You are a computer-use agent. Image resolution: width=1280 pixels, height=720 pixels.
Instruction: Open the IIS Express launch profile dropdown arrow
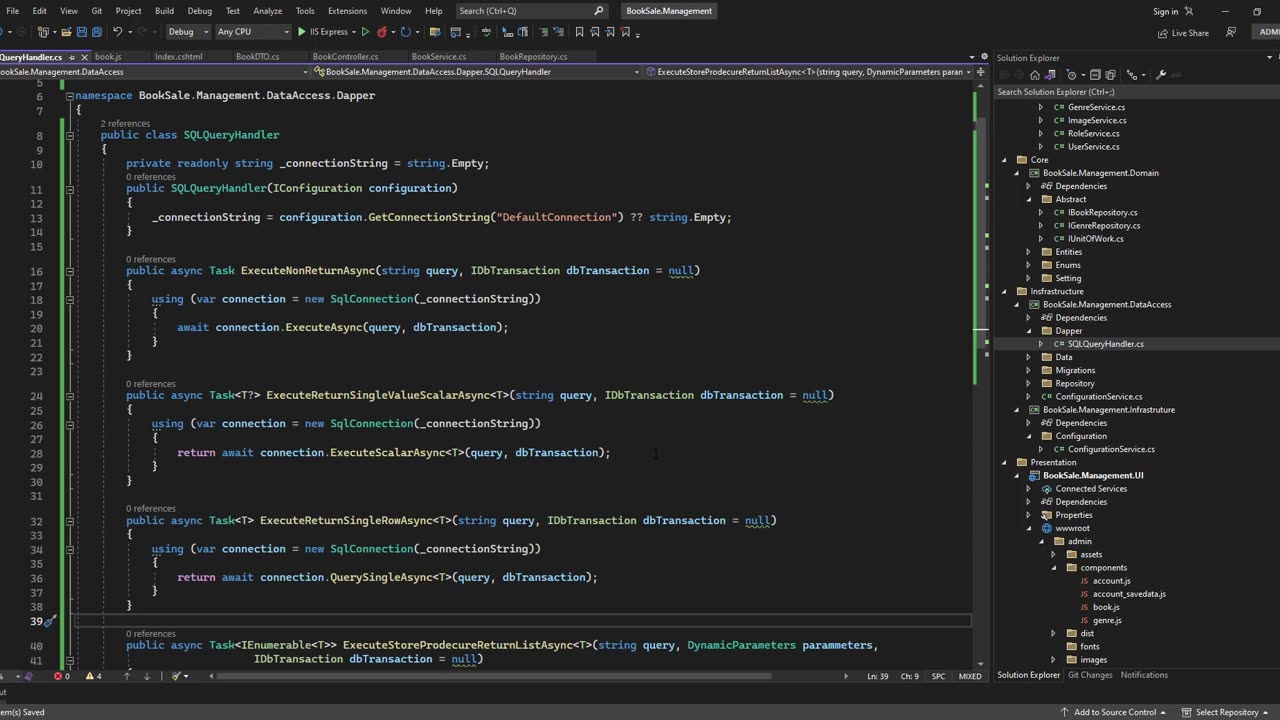(x=355, y=32)
